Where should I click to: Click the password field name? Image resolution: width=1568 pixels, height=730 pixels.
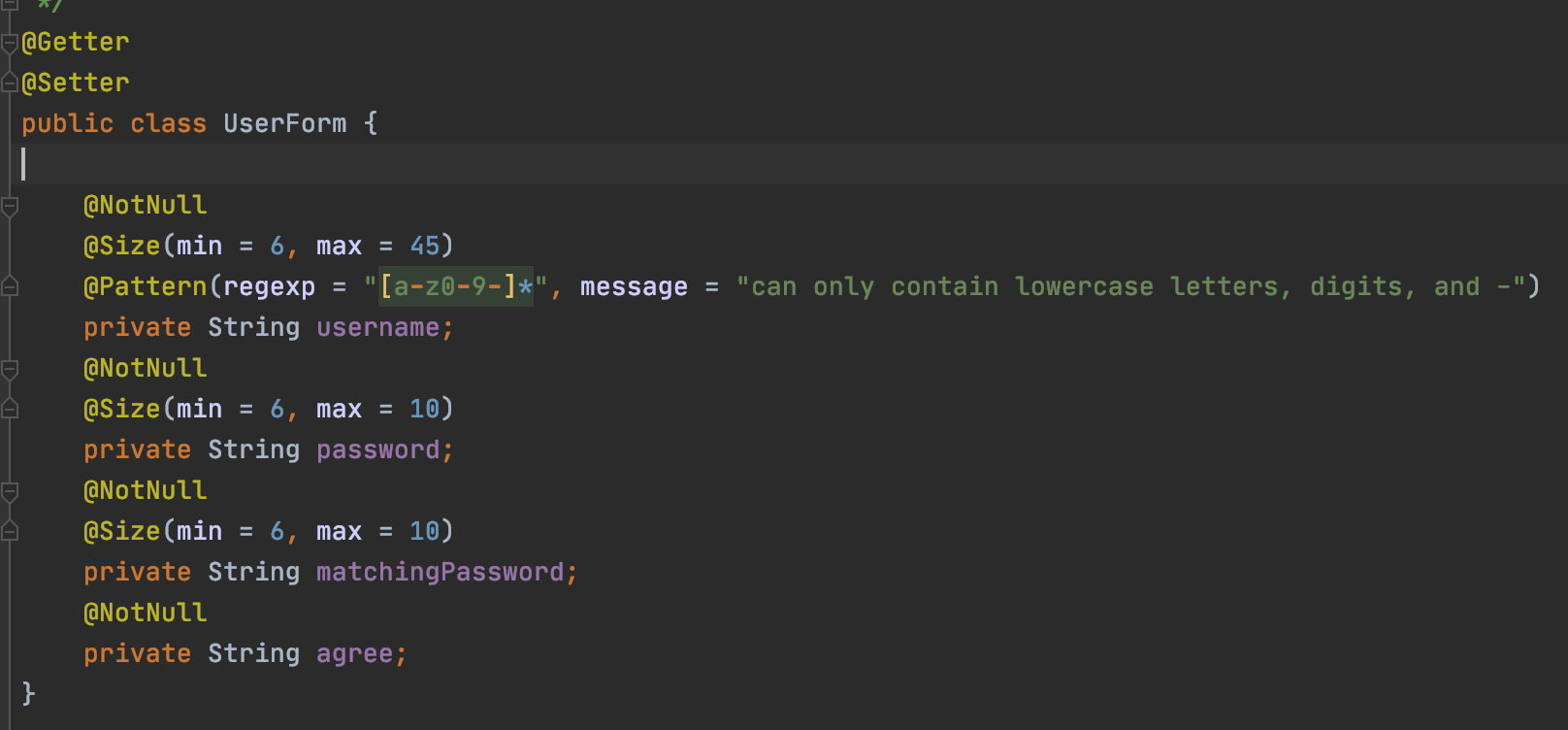(x=377, y=450)
